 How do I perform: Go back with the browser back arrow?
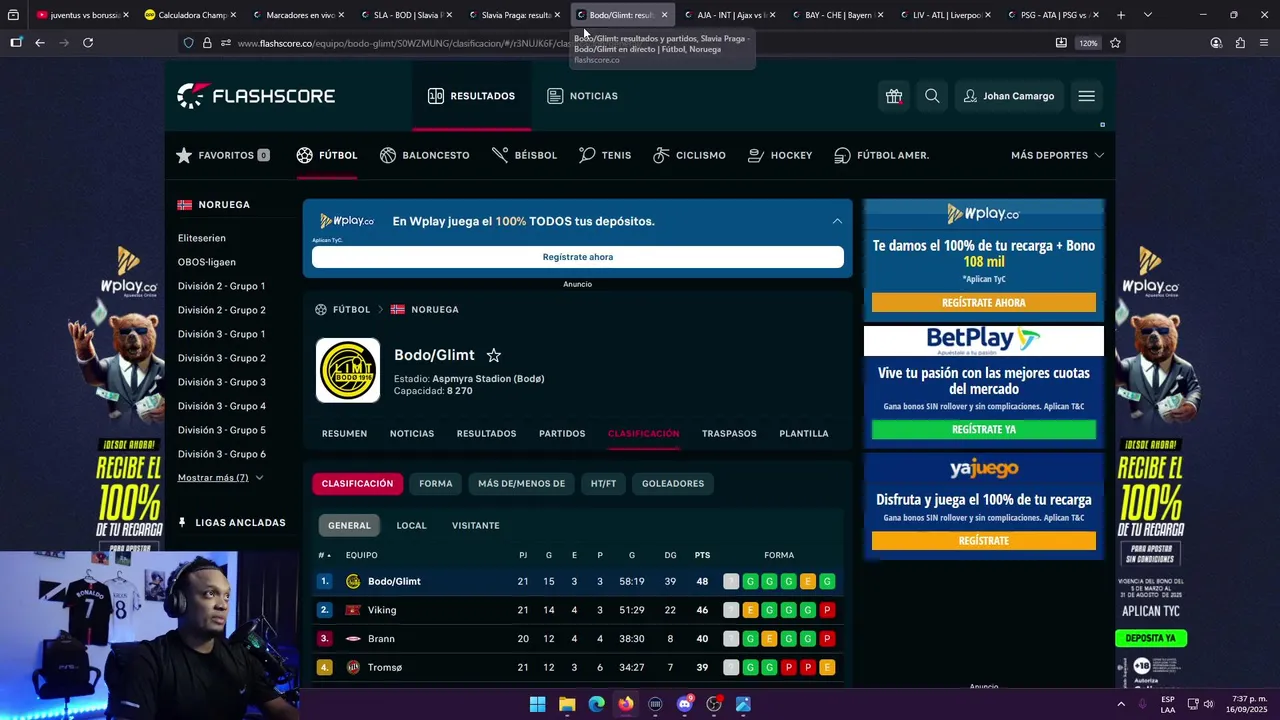pos(39,43)
